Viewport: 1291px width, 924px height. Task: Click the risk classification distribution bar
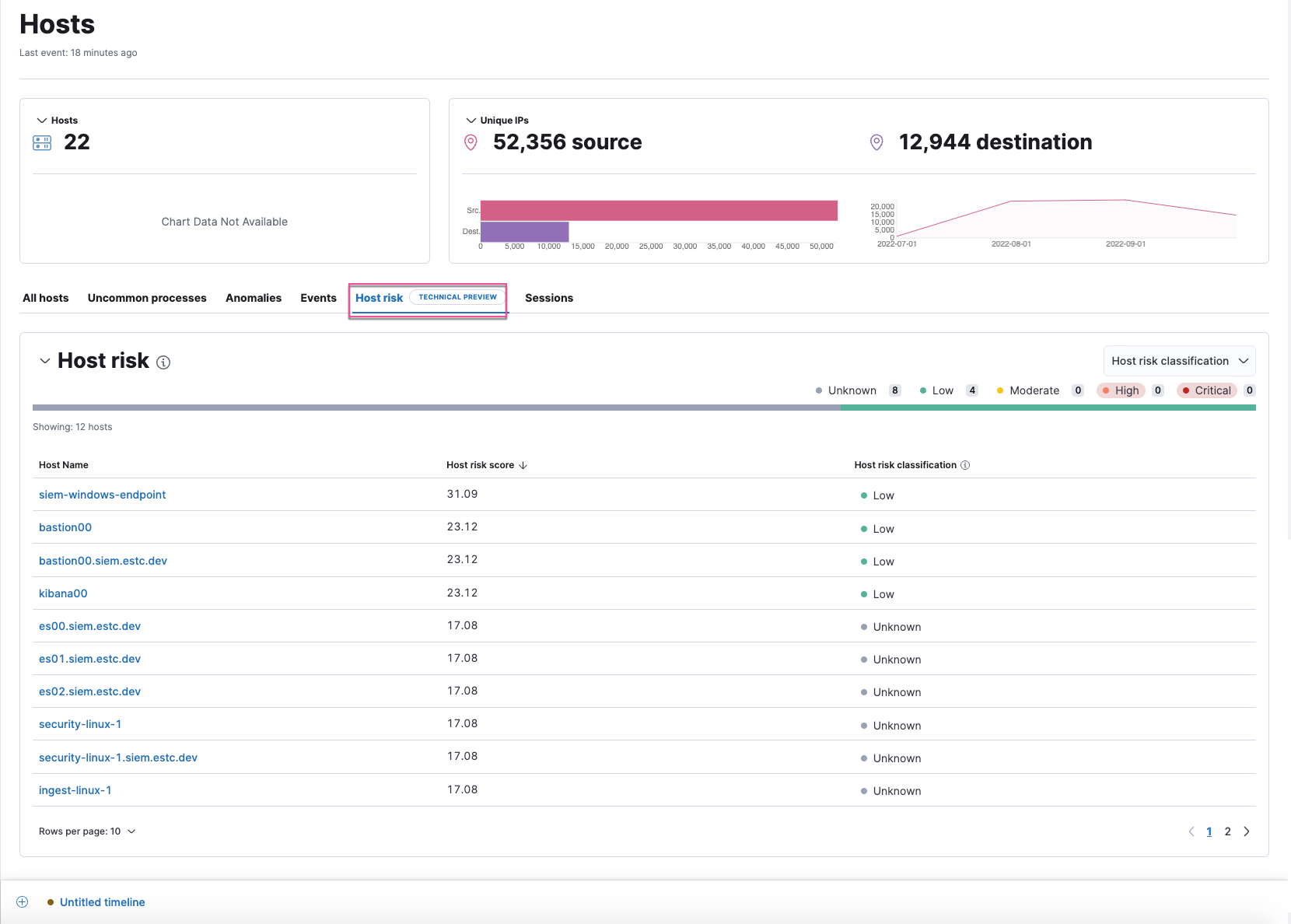tap(644, 407)
